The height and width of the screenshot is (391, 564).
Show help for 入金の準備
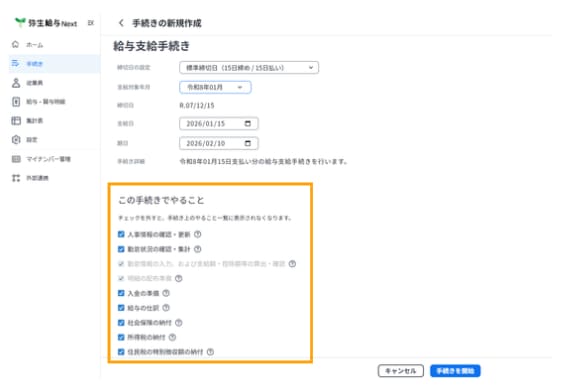[166, 293]
